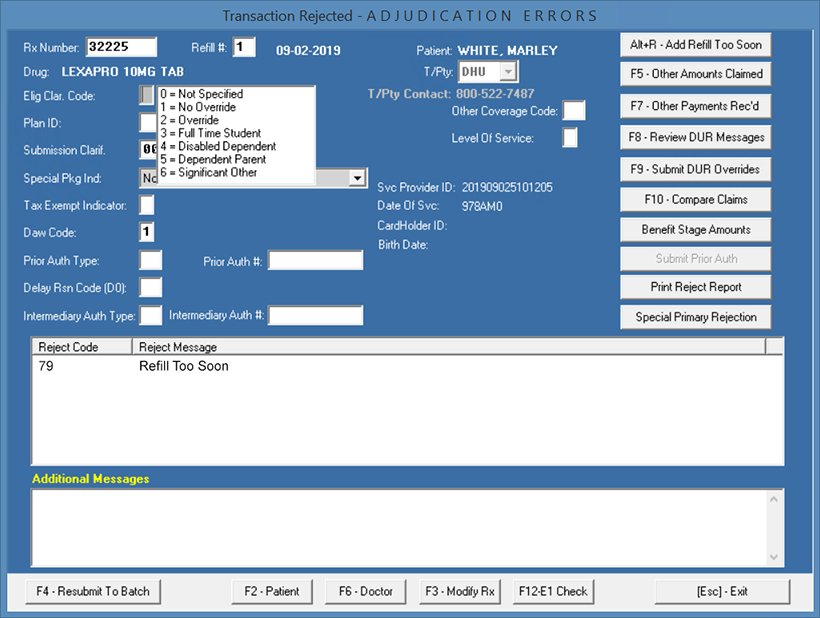View Benefit Stage Amounts
Image resolution: width=820 pixels, height=618 pixels.
click(x=695, y=229)
